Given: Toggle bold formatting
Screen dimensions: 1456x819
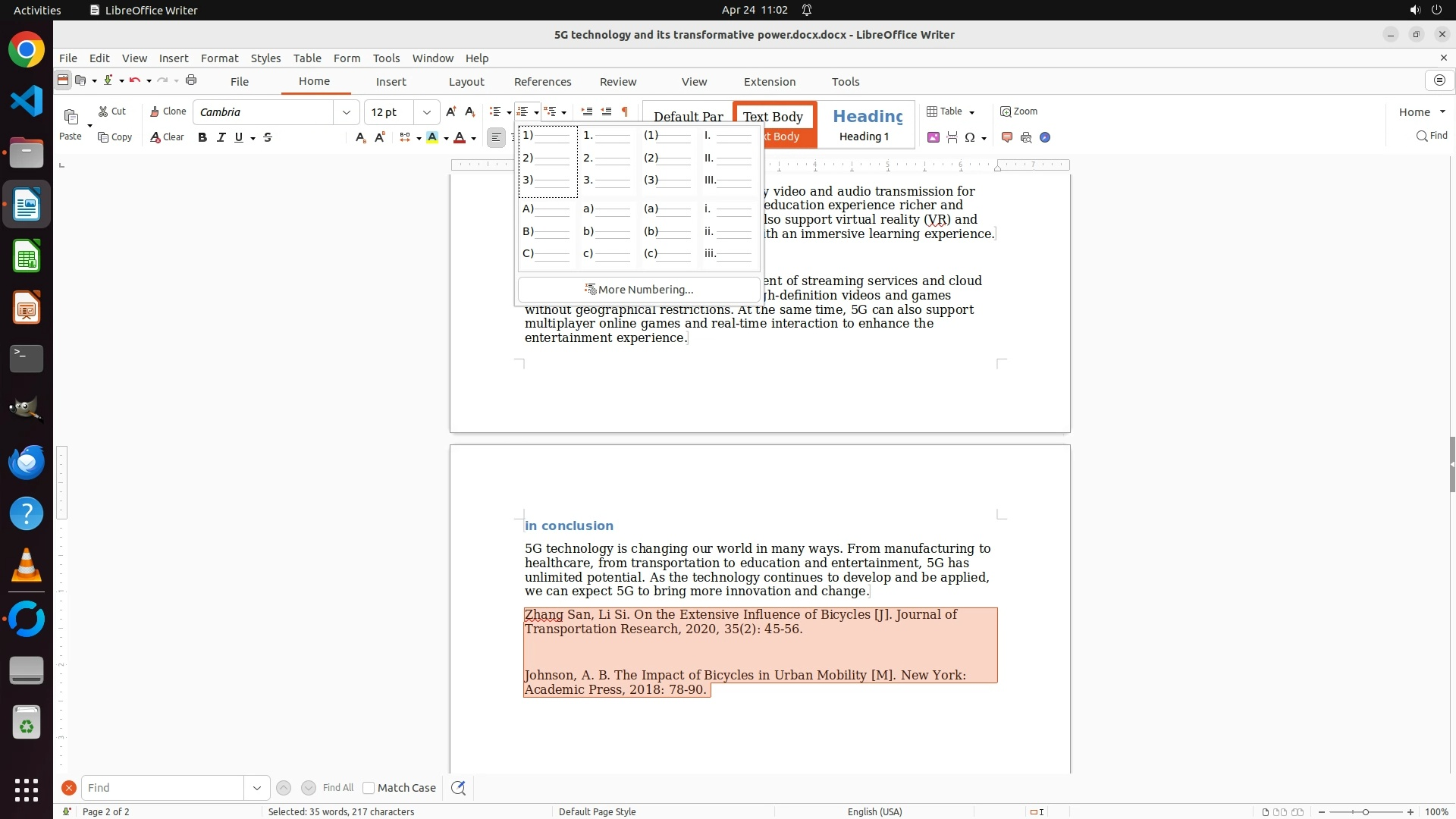Looking at the screenshot, I should point(202,137).
